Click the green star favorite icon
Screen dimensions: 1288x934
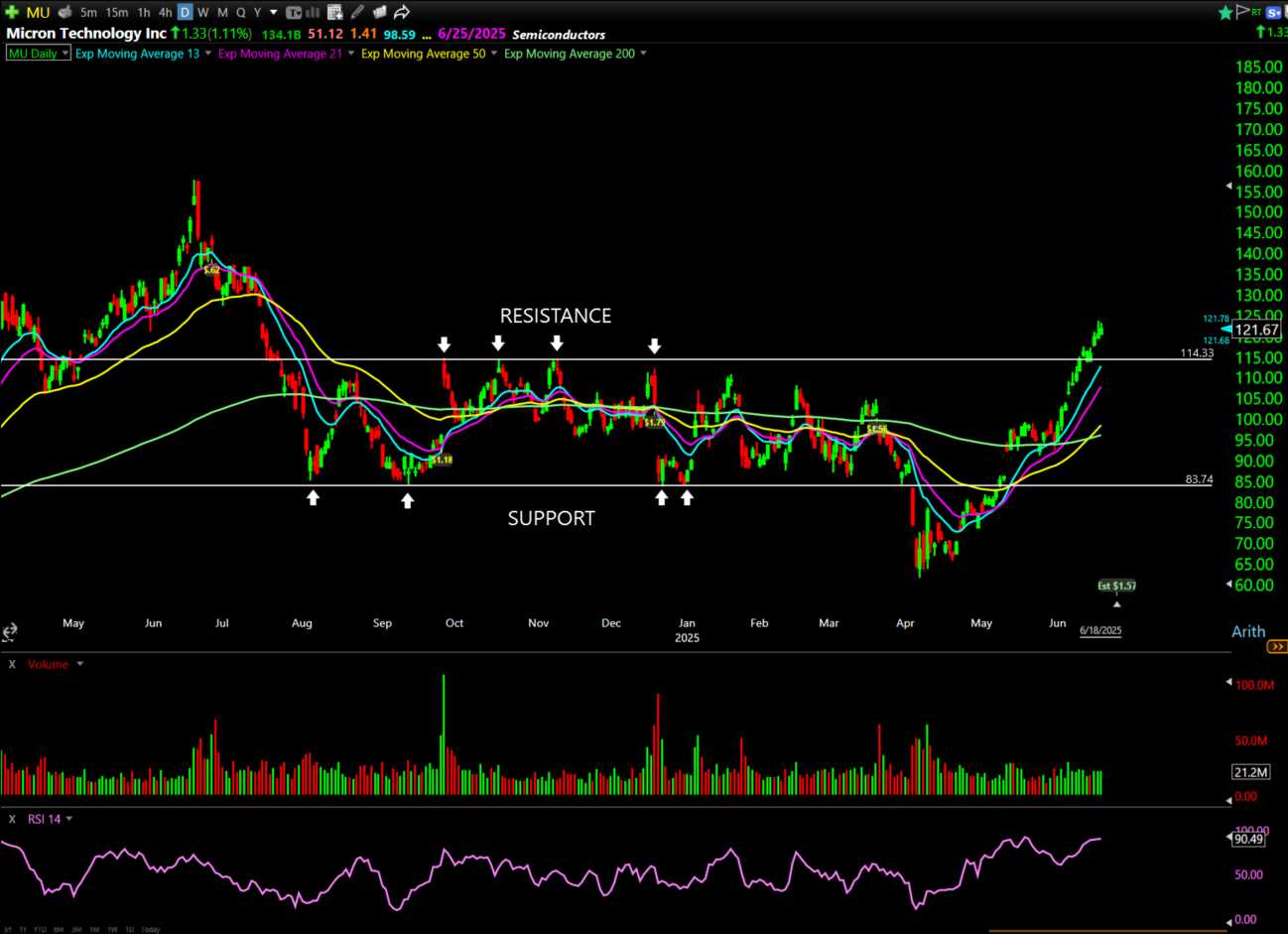click(x=1225, y=12)
